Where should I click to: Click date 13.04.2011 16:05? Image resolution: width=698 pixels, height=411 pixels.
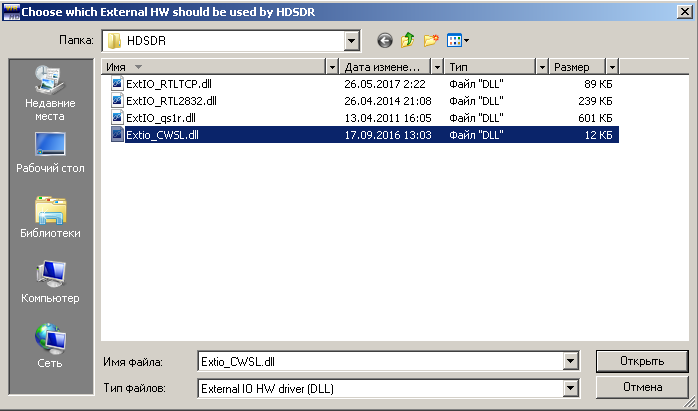coord(388,118)
